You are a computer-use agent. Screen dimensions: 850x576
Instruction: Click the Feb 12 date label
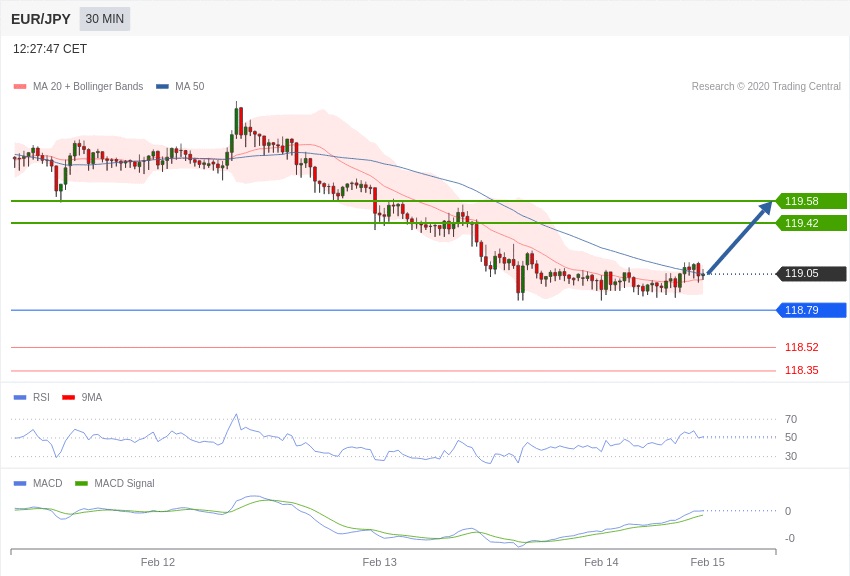158,562
